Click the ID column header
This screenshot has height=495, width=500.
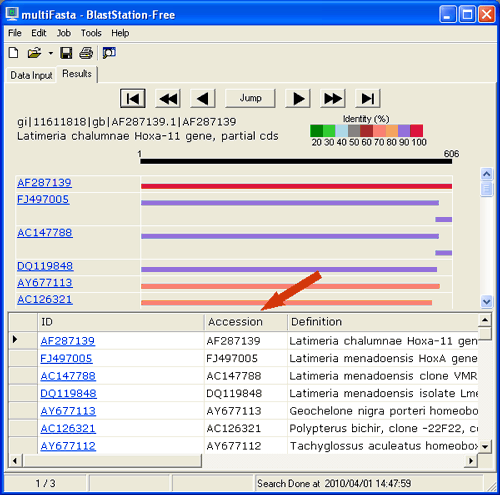(x=121, y=322)
